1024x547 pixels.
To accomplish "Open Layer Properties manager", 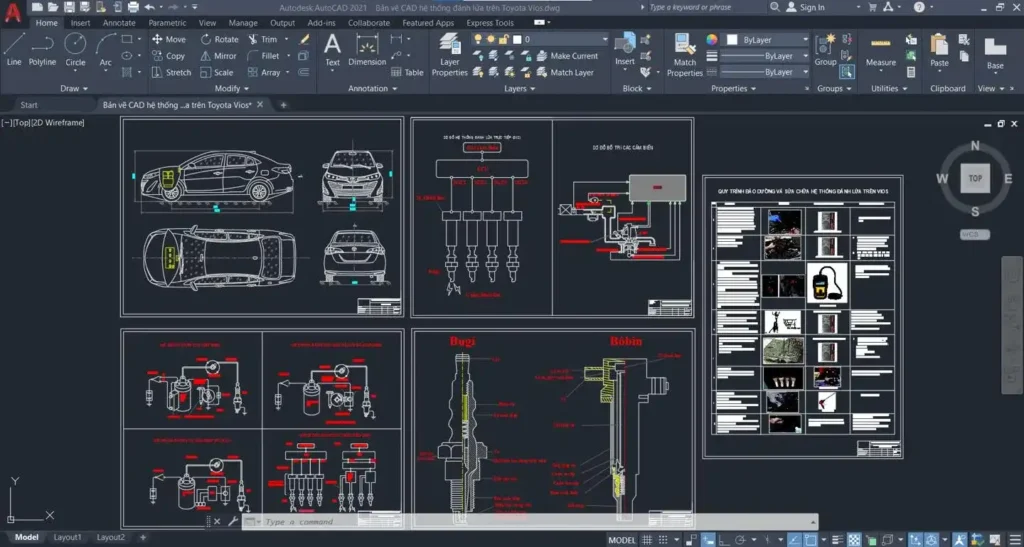I will pos(449,55).
